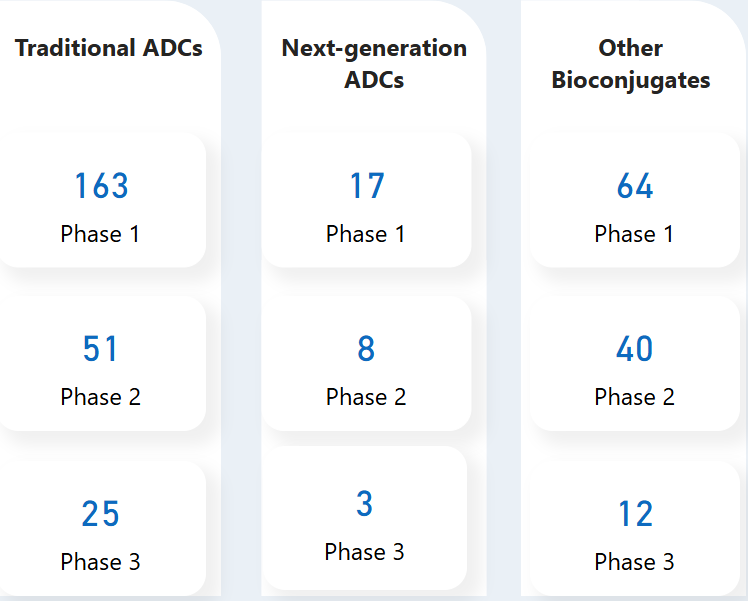Click the number 12 trial count
The image size is (748, 601).
coord(635,514)
